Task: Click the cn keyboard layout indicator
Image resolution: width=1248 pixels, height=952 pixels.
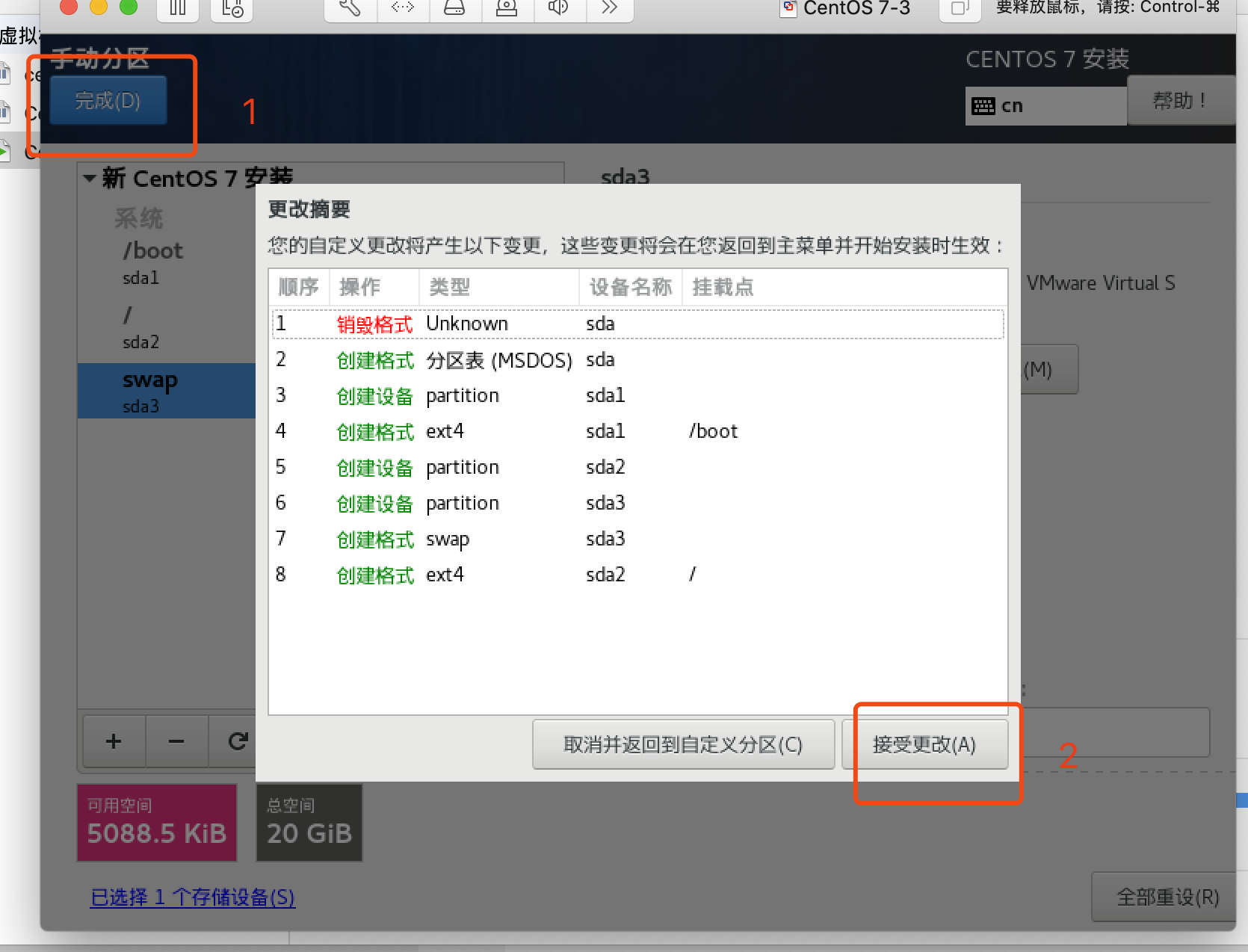Action: pyautogui.click(x=1045, y=105)
